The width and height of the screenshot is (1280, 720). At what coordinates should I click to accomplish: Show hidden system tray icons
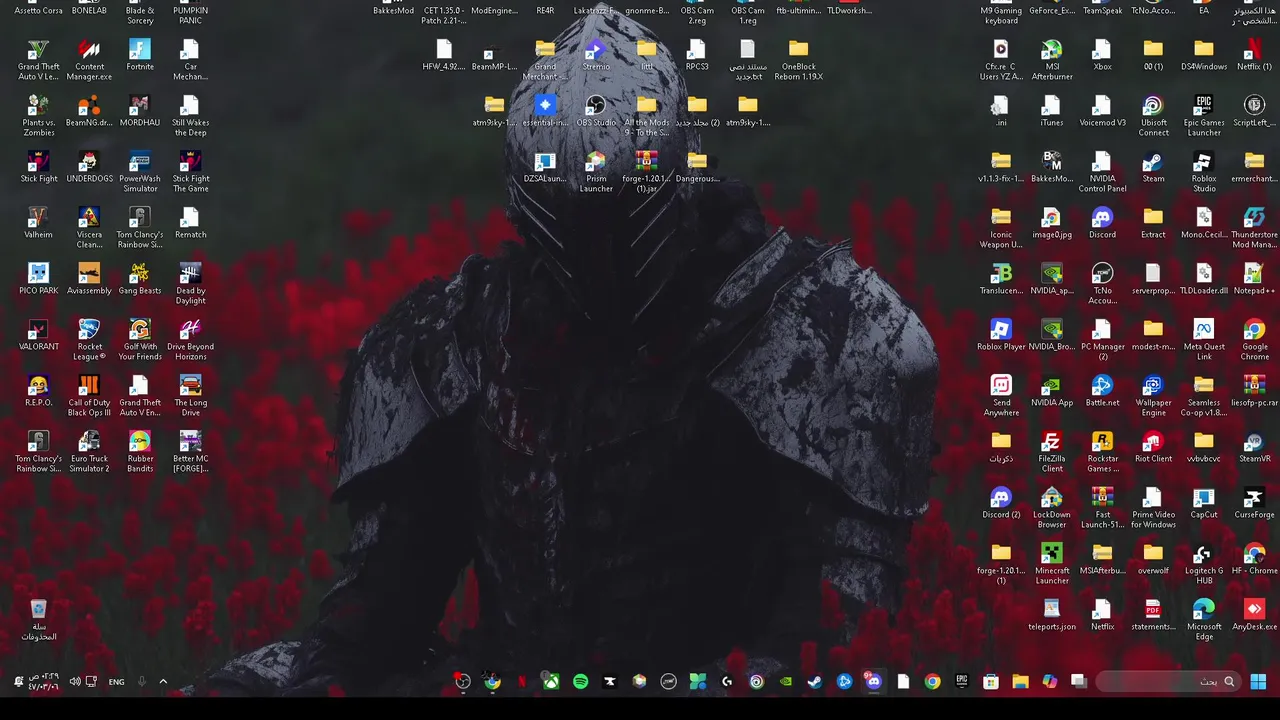163,682
